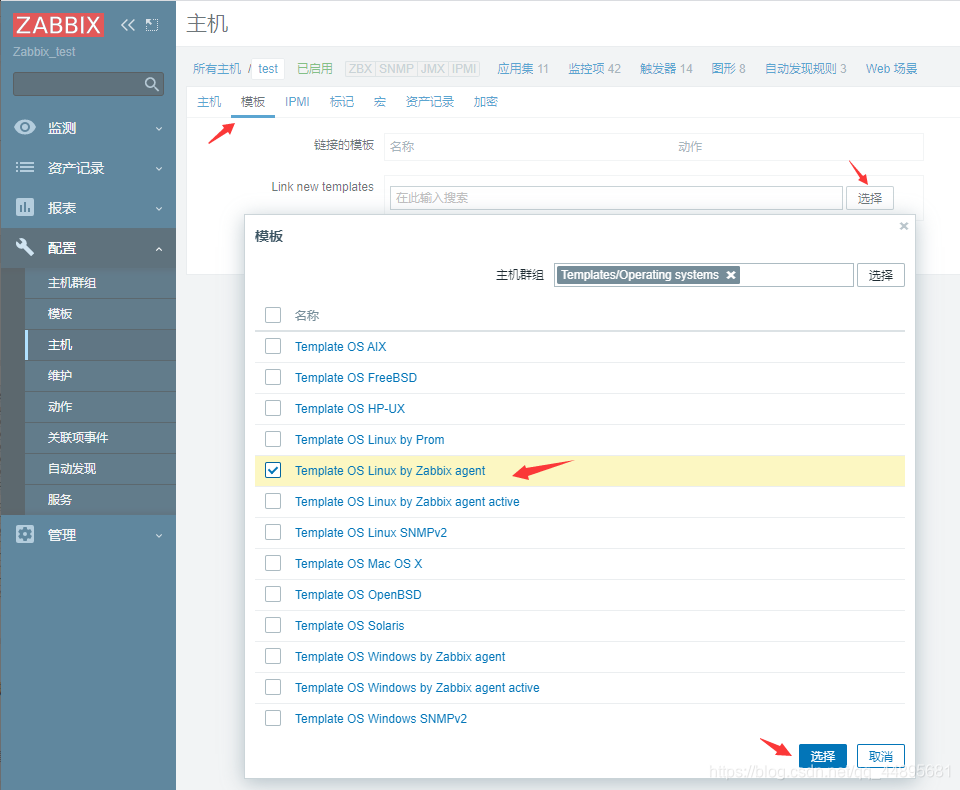Click the ZABBIX logo
This screenshot has width=960, height=790.
[x=58, y=25]
